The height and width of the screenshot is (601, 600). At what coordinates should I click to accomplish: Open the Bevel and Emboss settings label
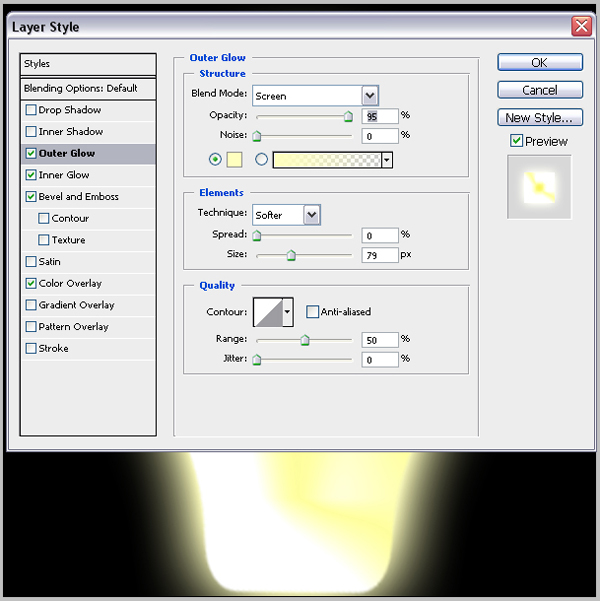[79, 197]
